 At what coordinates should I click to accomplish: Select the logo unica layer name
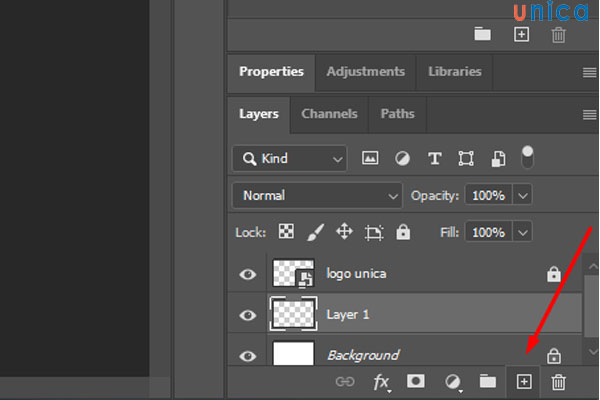356,274
